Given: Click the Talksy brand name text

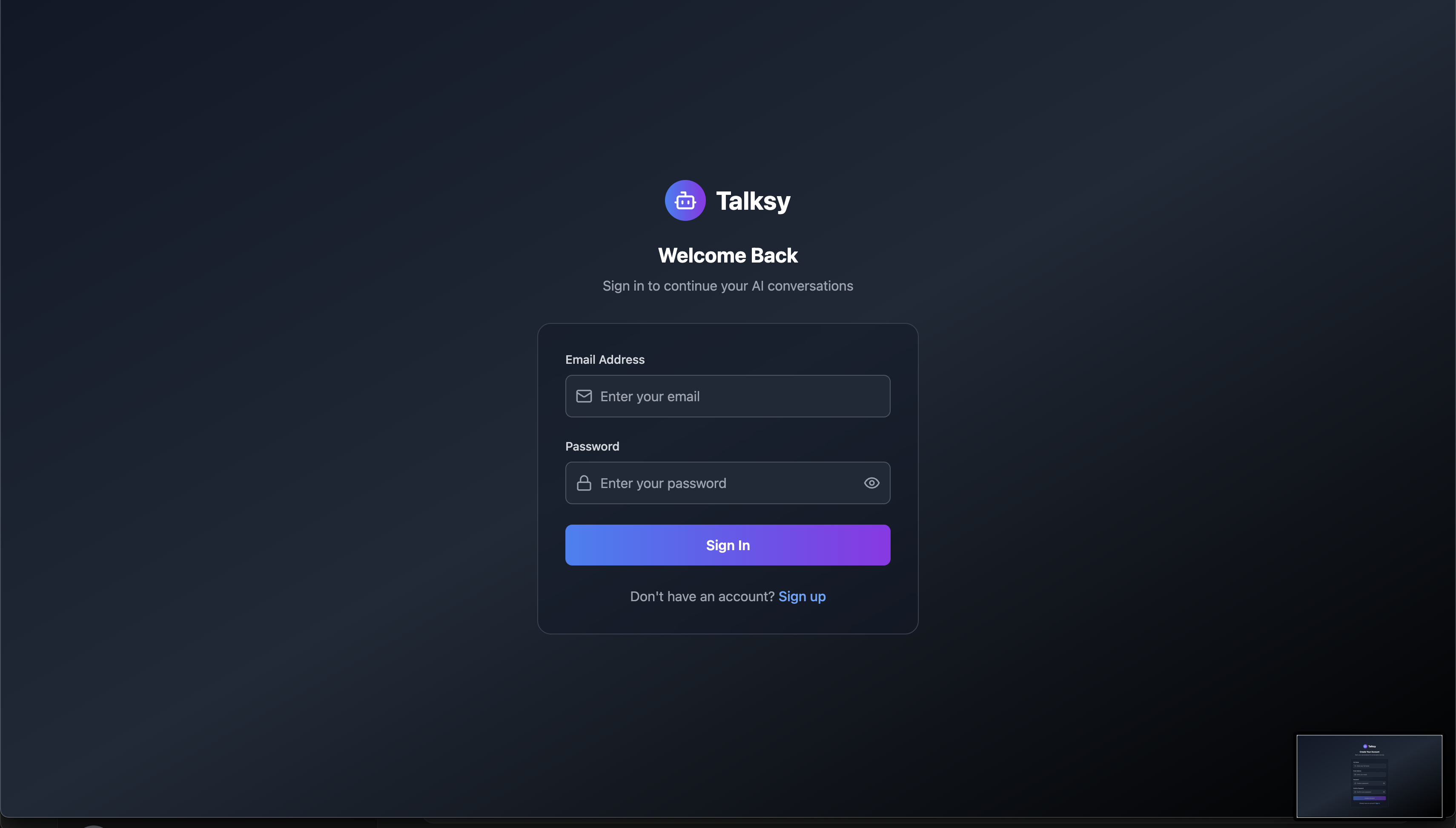Looking at the screenshot, I should click(753, 201).
